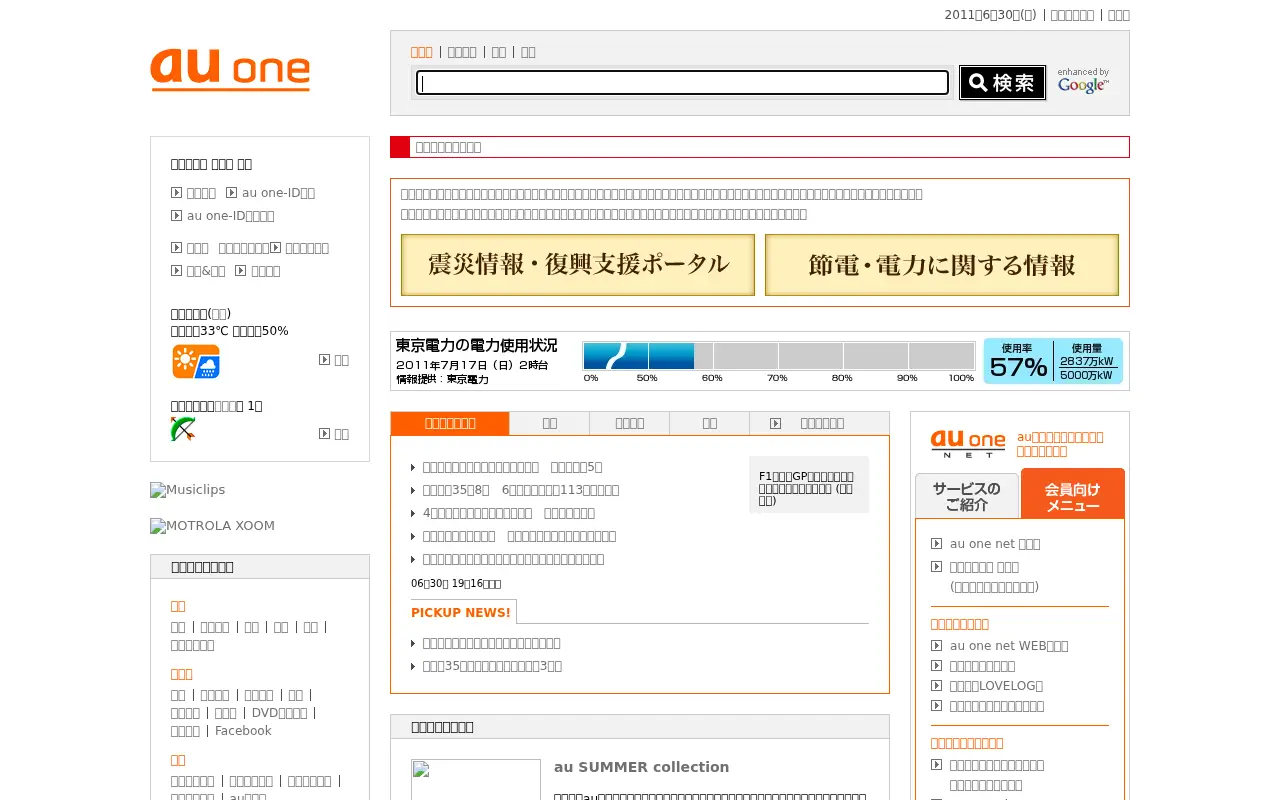Click the archer horoscope icon
Viewport: 1280px width, 800px height.
click(183, 430)
